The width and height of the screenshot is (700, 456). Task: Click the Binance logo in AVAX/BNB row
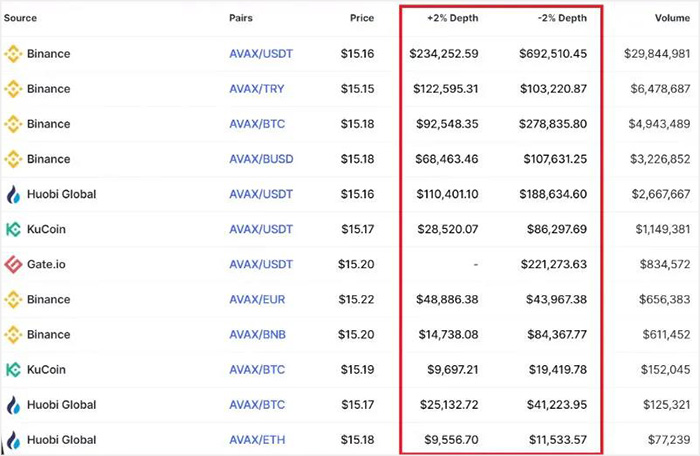point(13,334)
